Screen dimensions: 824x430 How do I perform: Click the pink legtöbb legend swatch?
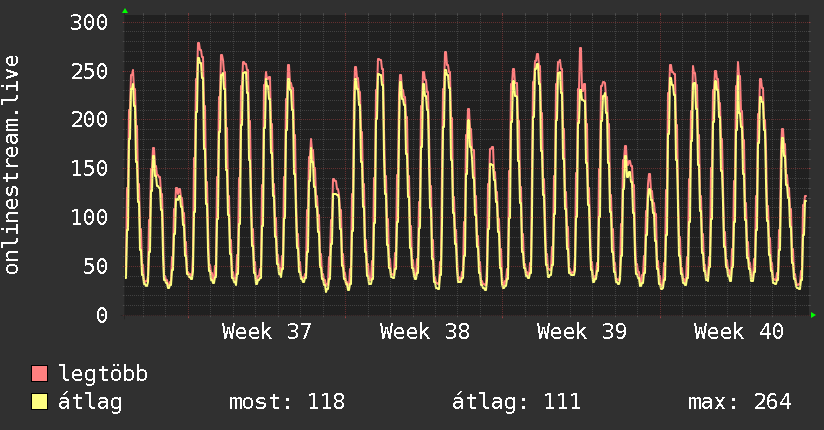[39, 373]
